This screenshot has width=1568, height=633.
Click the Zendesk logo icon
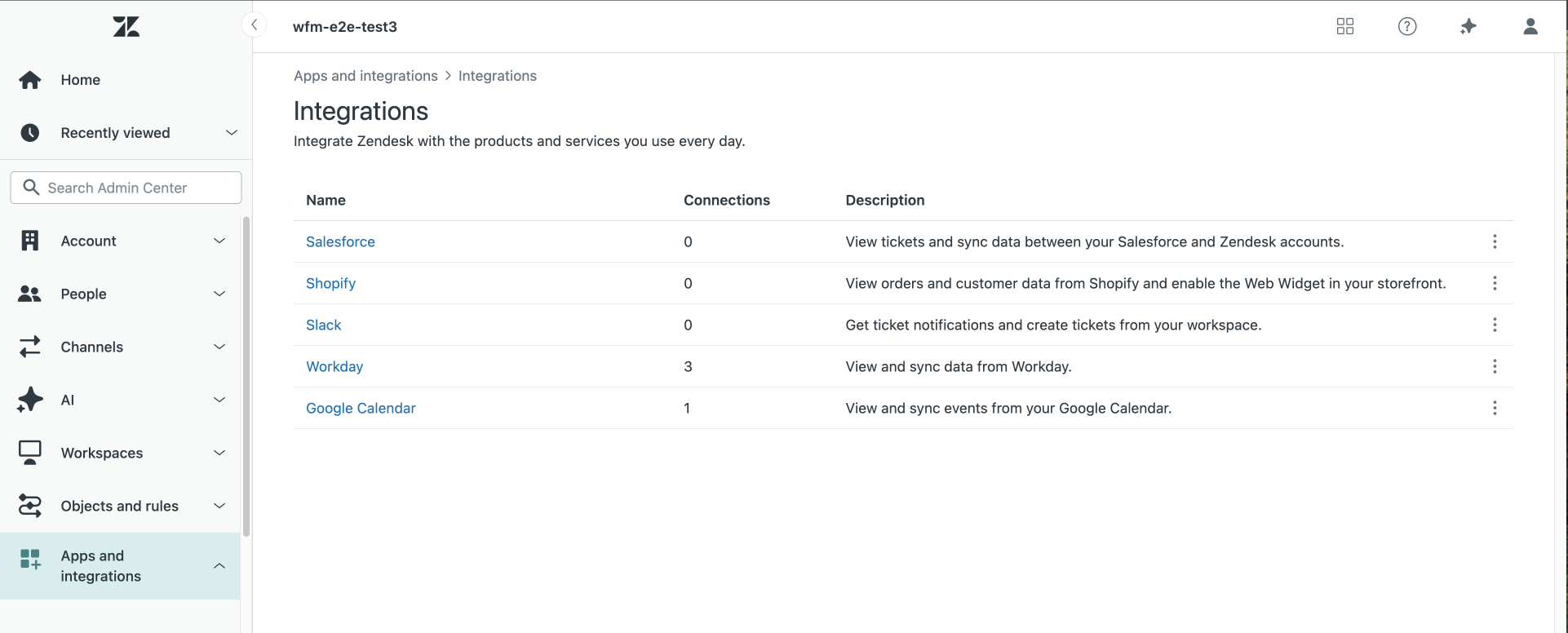[126, 27]
